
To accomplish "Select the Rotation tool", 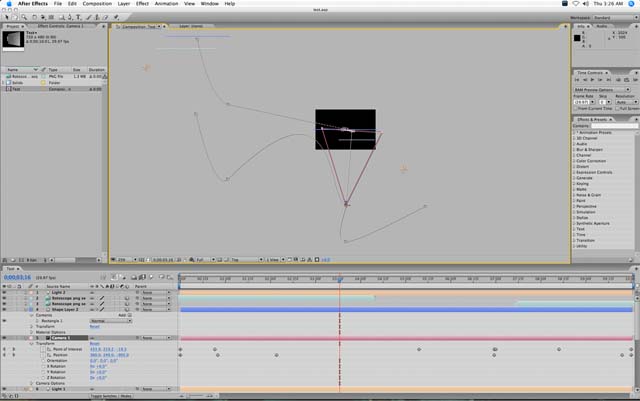I will (34, 17).
